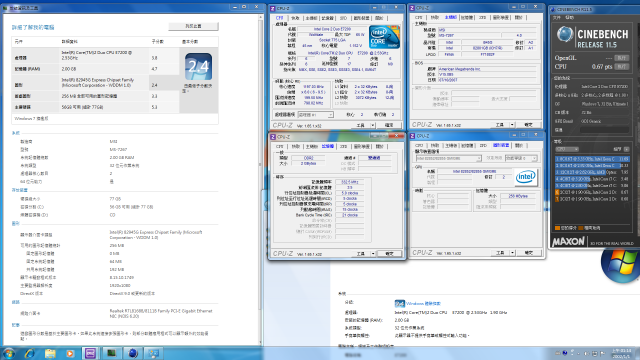This screenshot has width=640, height=360.
Task: Click CPU-Z title icon in top-left CPU window
Action: coord(273,8)
